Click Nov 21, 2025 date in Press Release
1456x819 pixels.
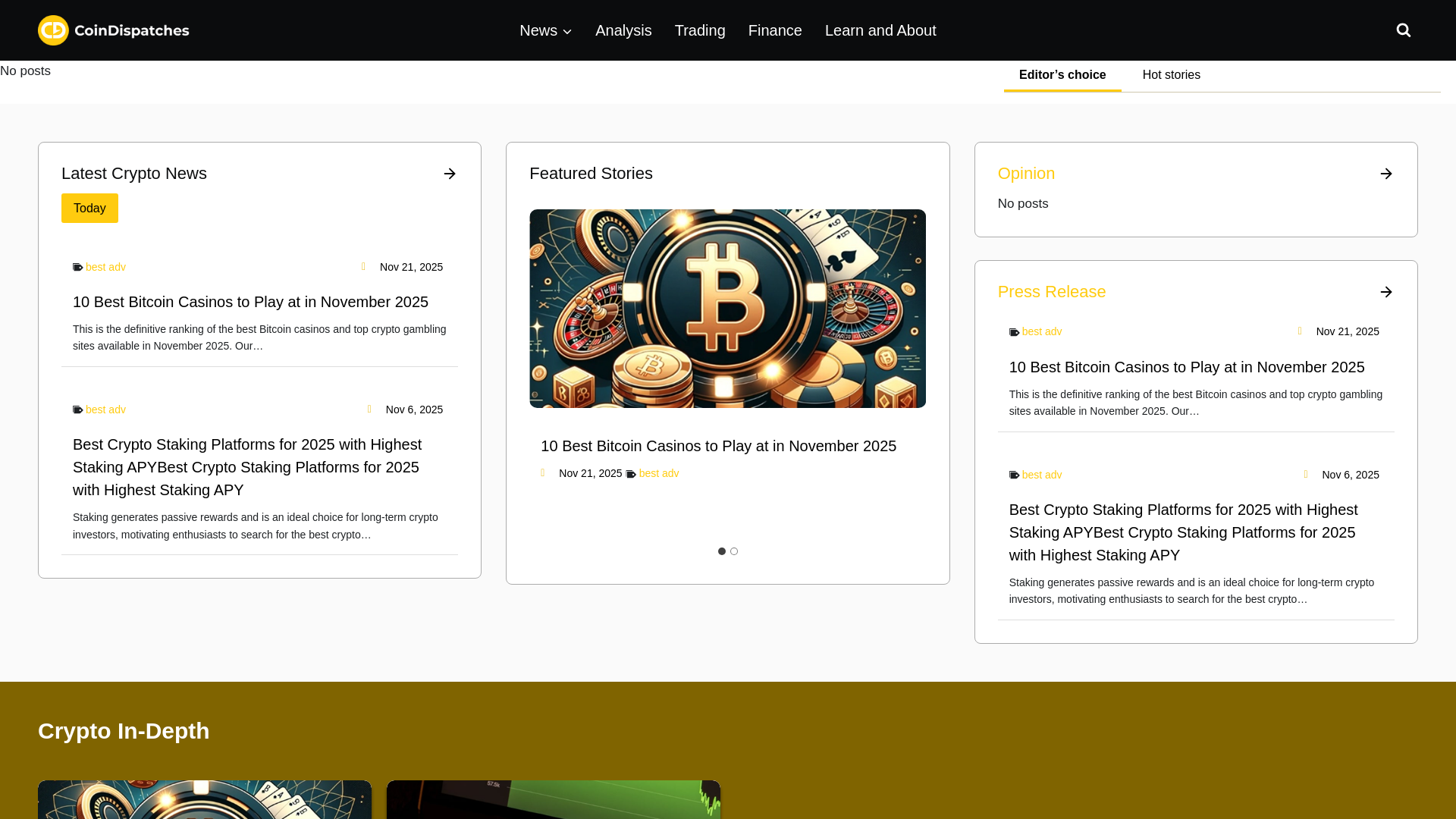pyautogui.click(x=1348, y=331)
